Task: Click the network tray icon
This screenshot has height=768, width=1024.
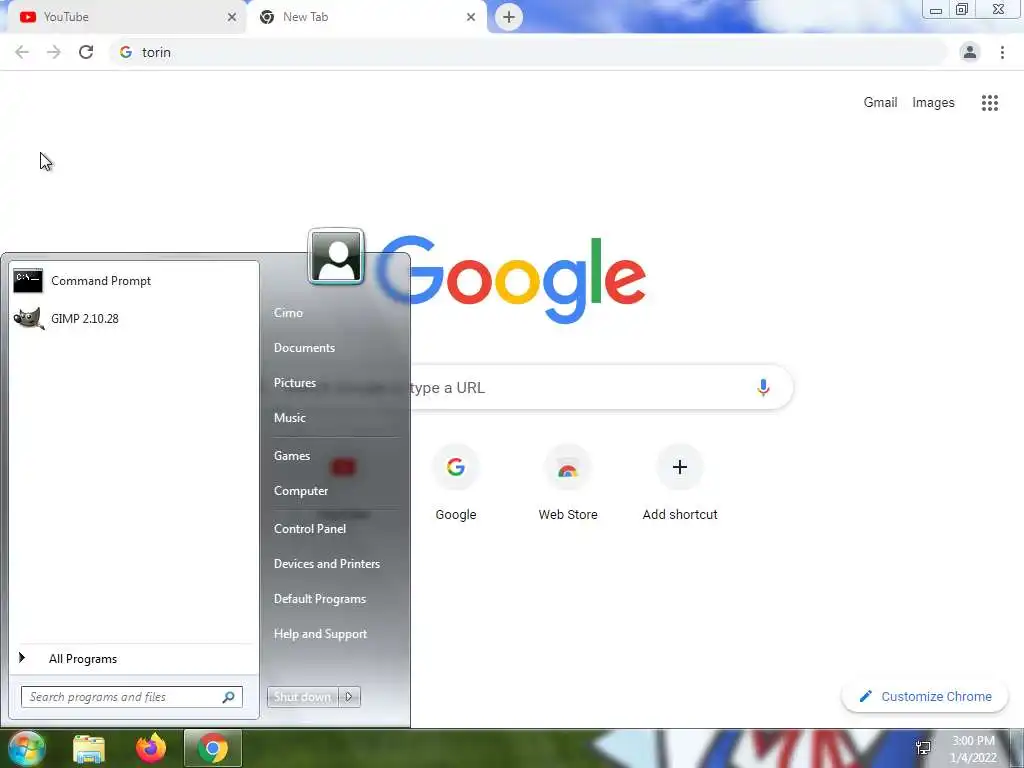Action: tap(923, 748)
